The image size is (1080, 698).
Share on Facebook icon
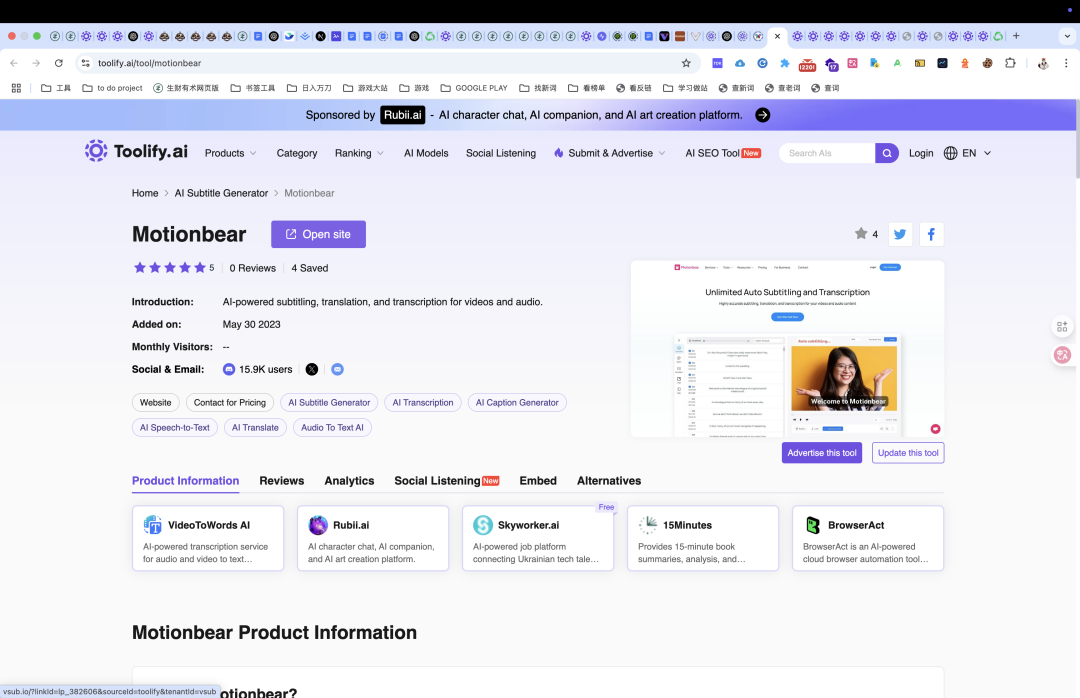click(931, 234)
